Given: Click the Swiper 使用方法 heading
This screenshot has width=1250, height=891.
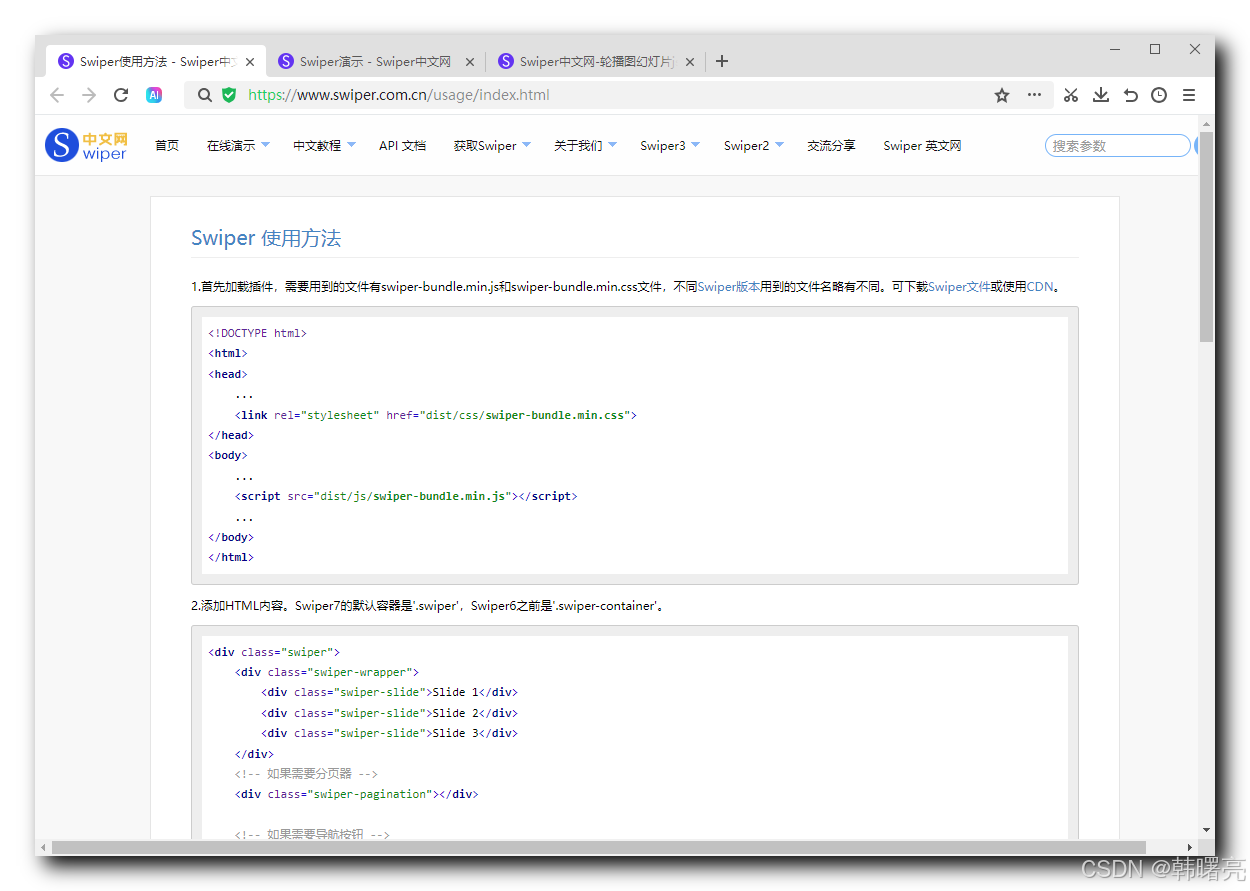Looking at the screenshot, I should [266, 238].
